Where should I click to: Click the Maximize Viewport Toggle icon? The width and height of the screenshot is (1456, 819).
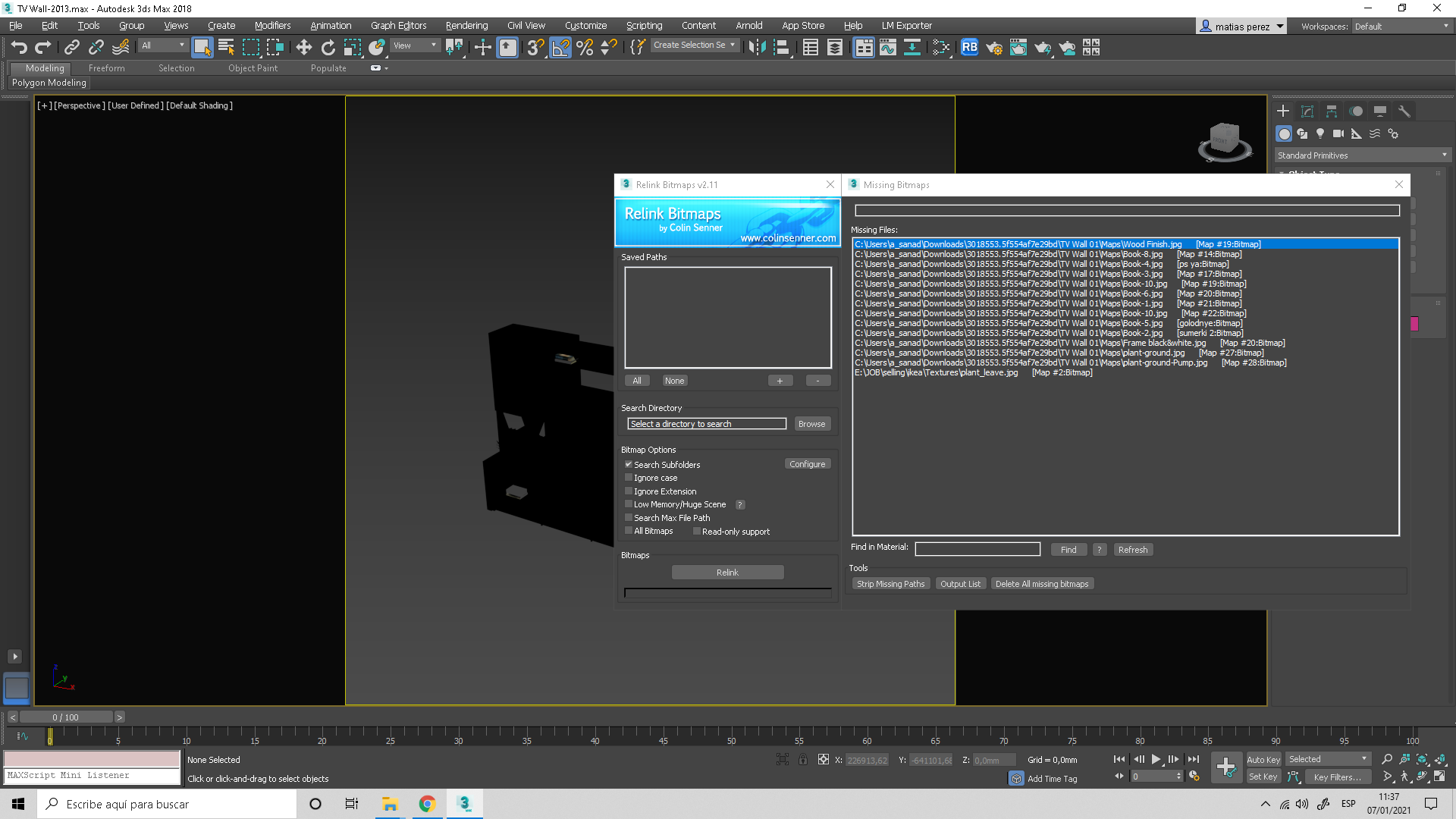[x=1439, y=777]
